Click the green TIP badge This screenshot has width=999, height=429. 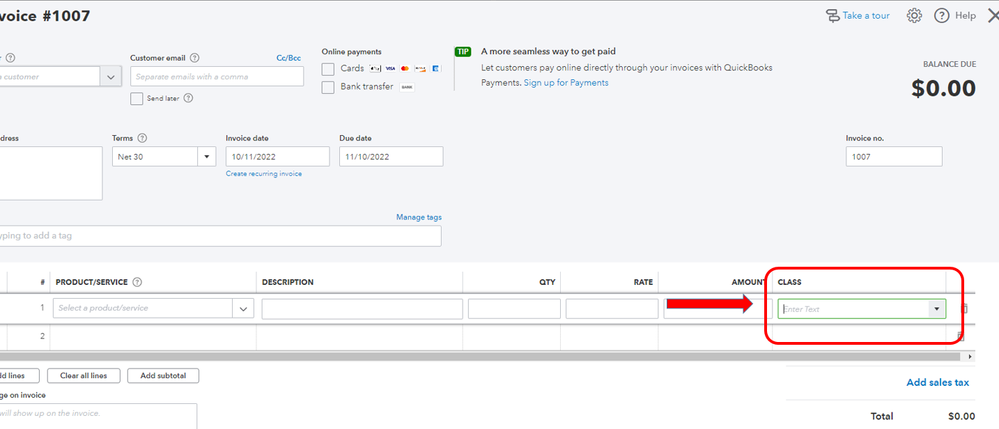pyautogui.click(x=463, y=52)
